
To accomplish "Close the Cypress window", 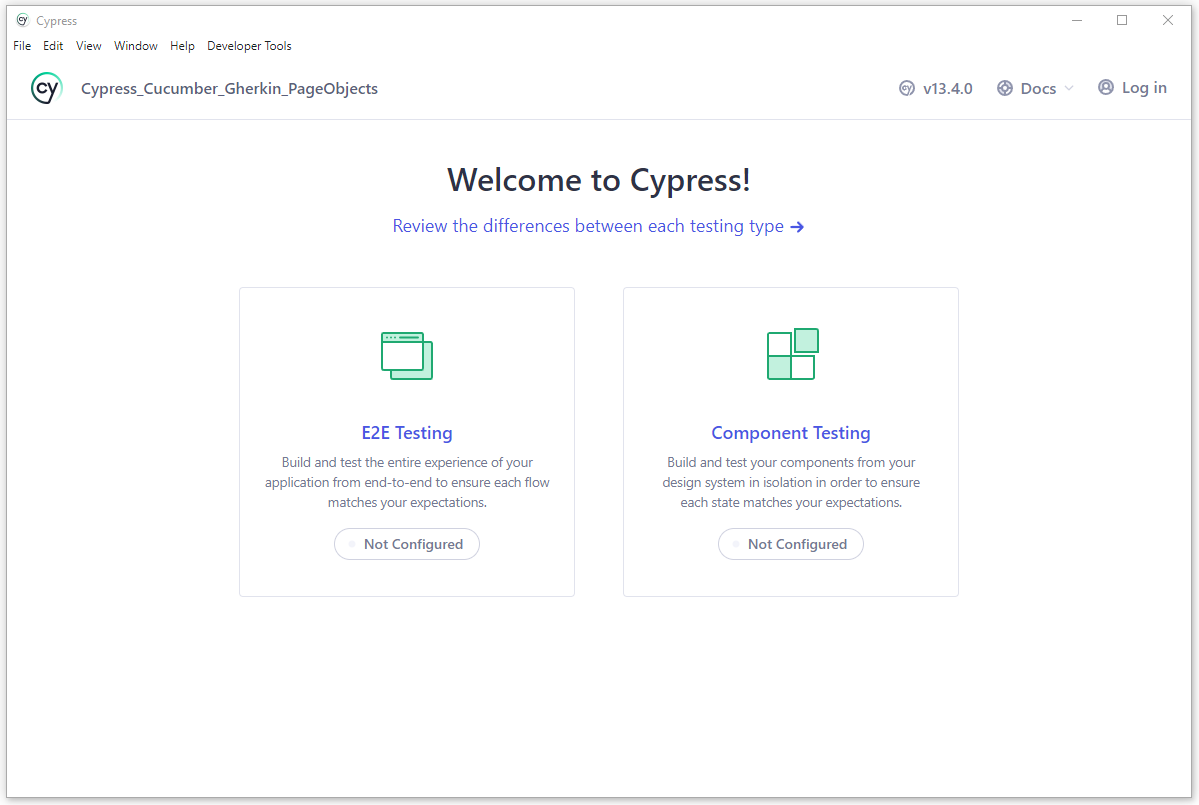I will [x=1168, y=20].
